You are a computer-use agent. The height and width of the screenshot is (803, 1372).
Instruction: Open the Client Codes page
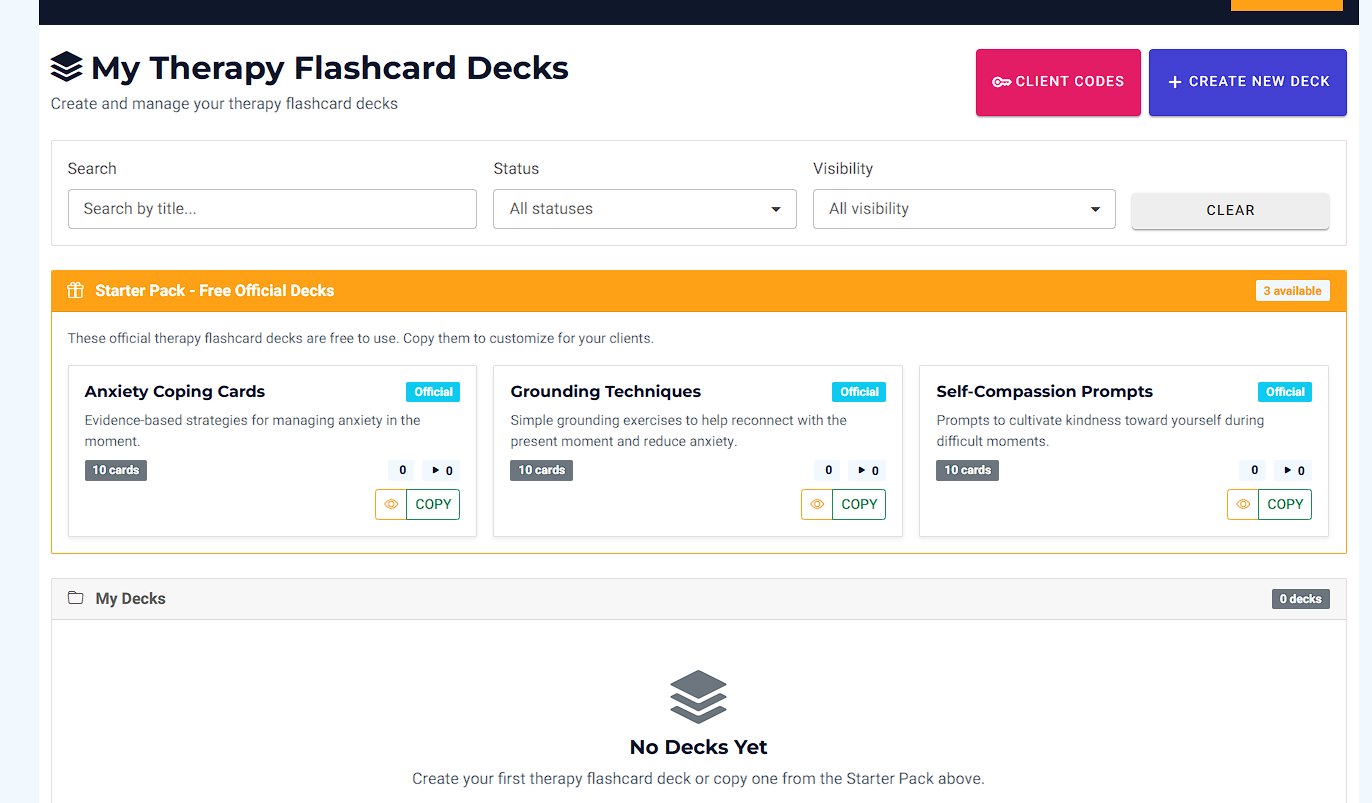click(x=1058, y=82)
